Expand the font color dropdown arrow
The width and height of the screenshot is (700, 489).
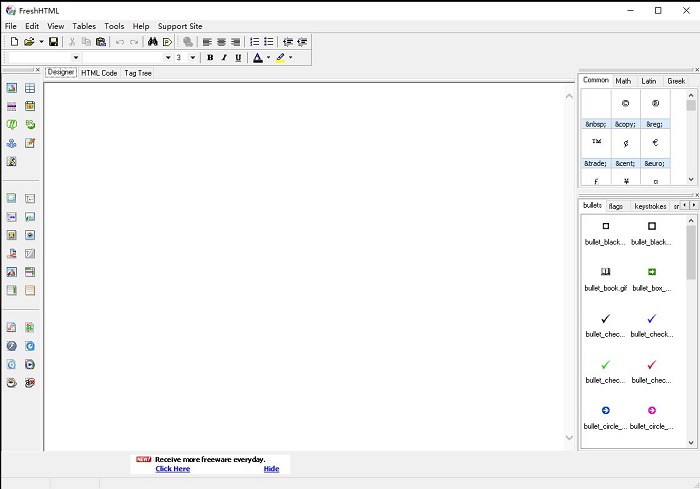tap(268, 58)
